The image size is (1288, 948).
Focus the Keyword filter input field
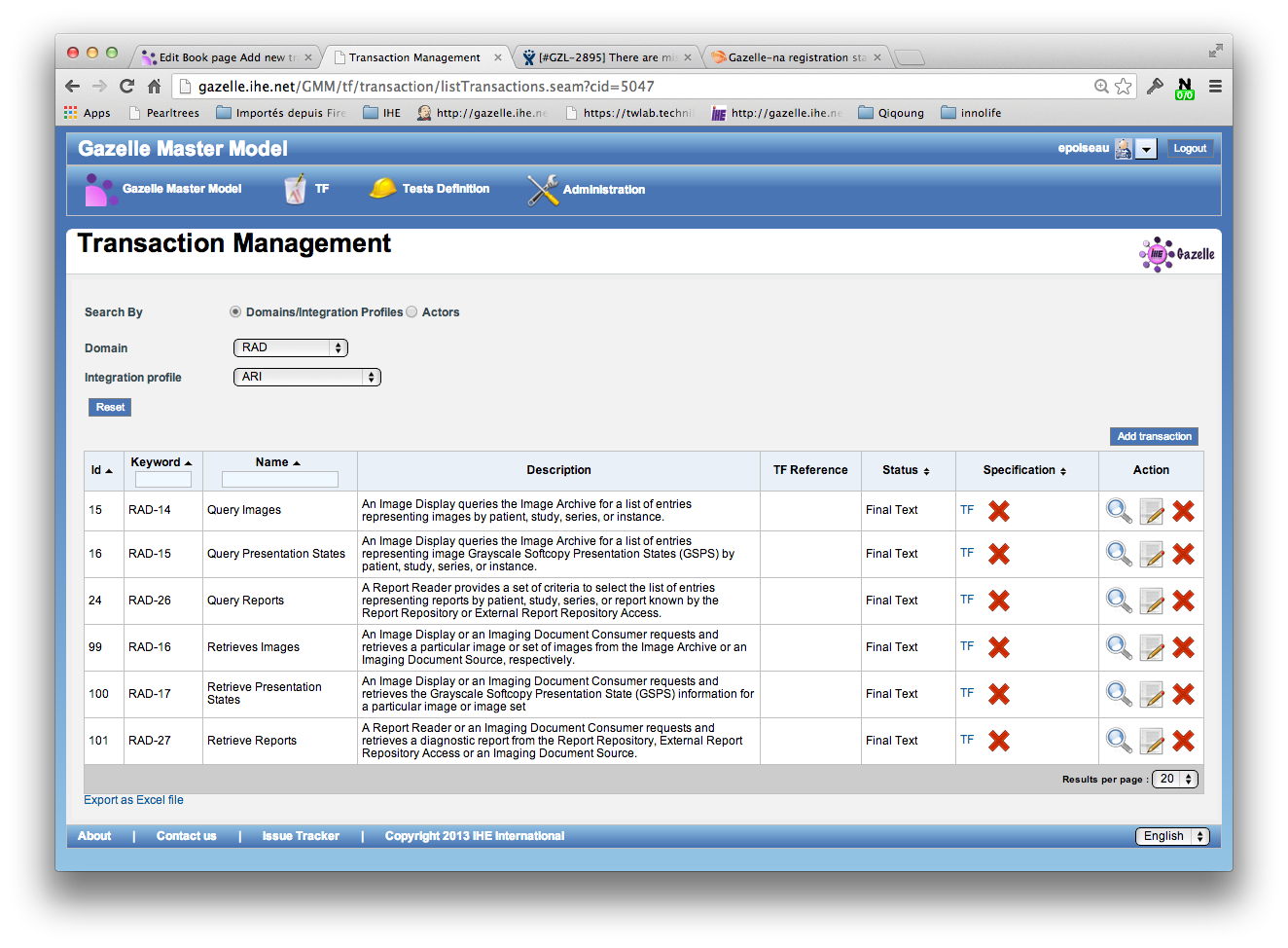(x=163, y=480)
